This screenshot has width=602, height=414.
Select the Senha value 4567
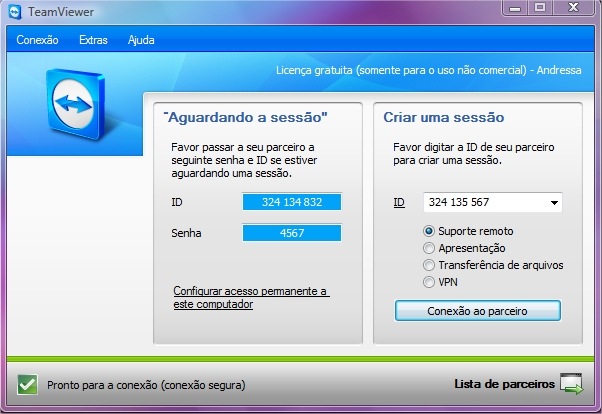pos(292,233)
